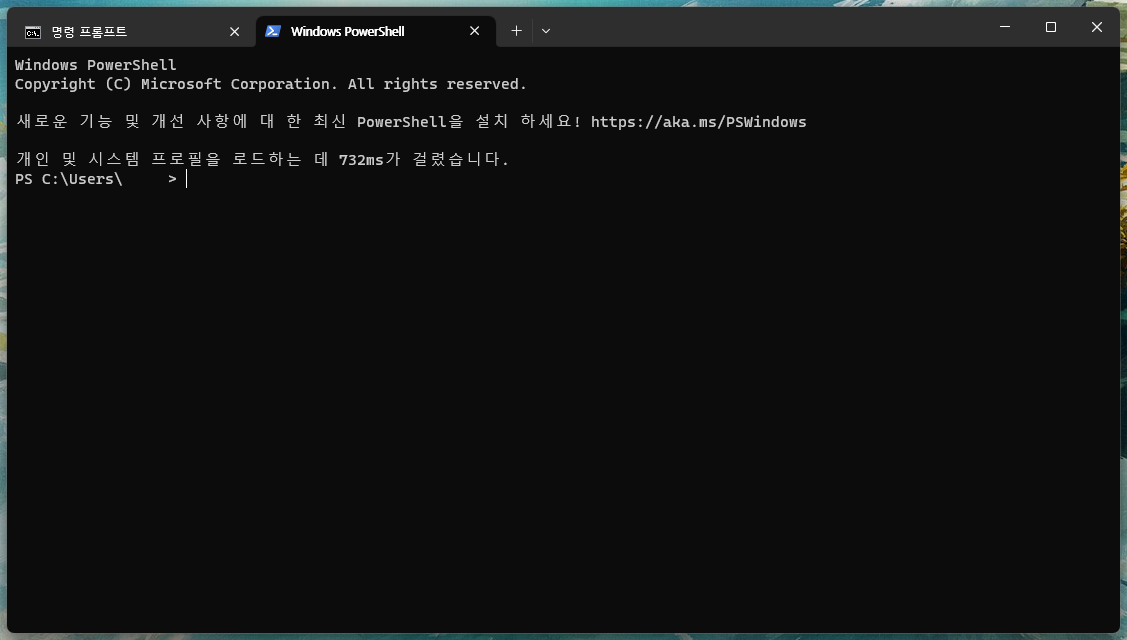1127x640 pixels.
Task: Open the https://aka.ms/PSWindows link
Action: tap(699, 122)
